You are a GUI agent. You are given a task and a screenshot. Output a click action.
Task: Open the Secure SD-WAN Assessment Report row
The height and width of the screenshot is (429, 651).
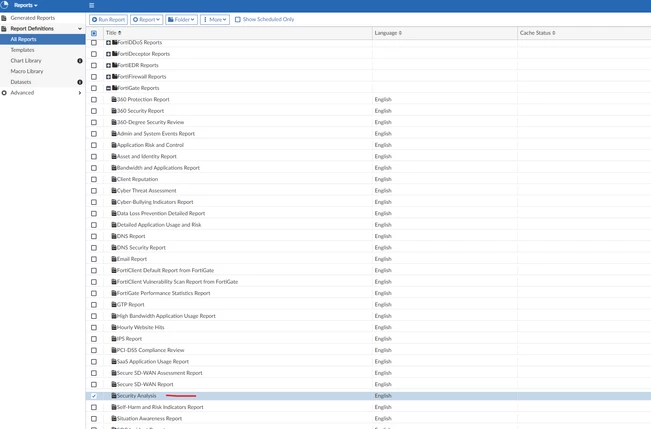(x=368, y=373)
